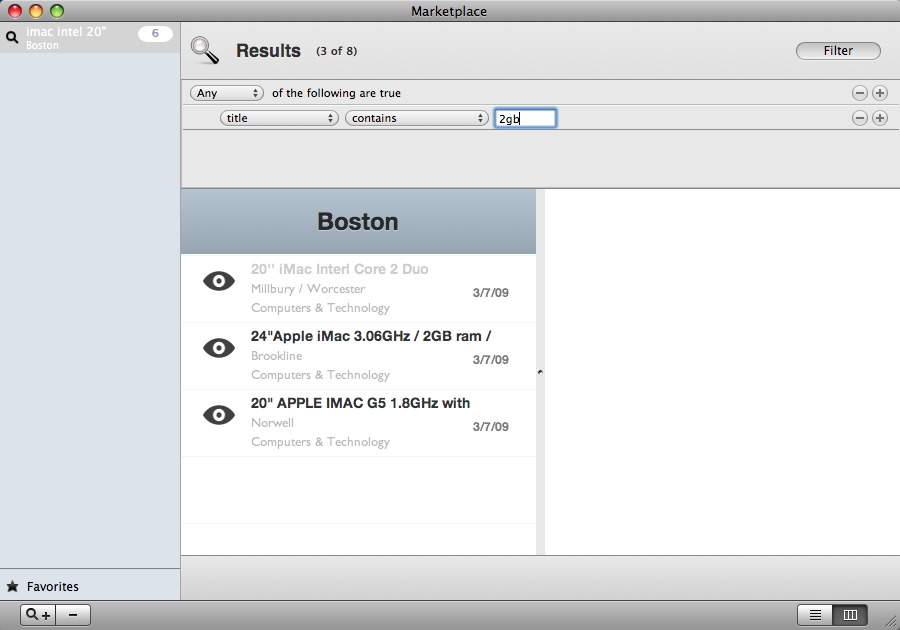Click 'Computers & Technology' under Brookline
Screen dimensions: 900x630
point(320,375)
